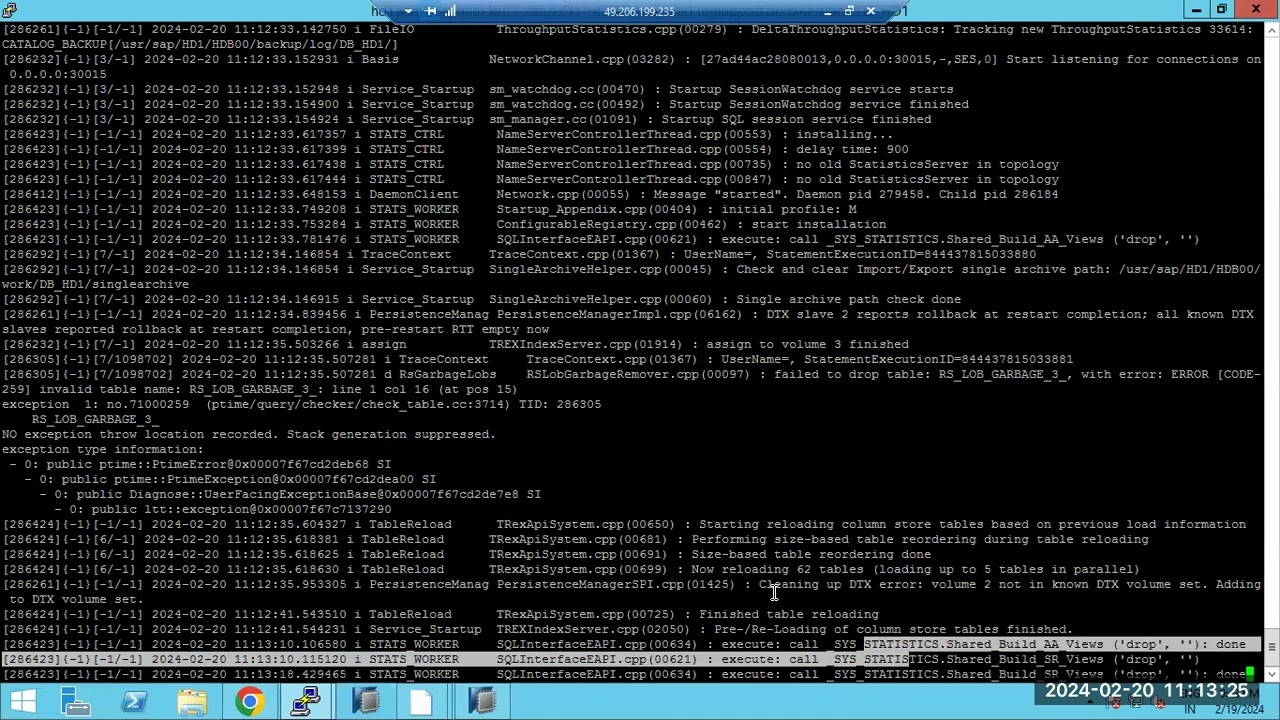1280x720 pixels.
Task: Click the 49.206.199.235 connection bar title
Action: tap(639, 12)
